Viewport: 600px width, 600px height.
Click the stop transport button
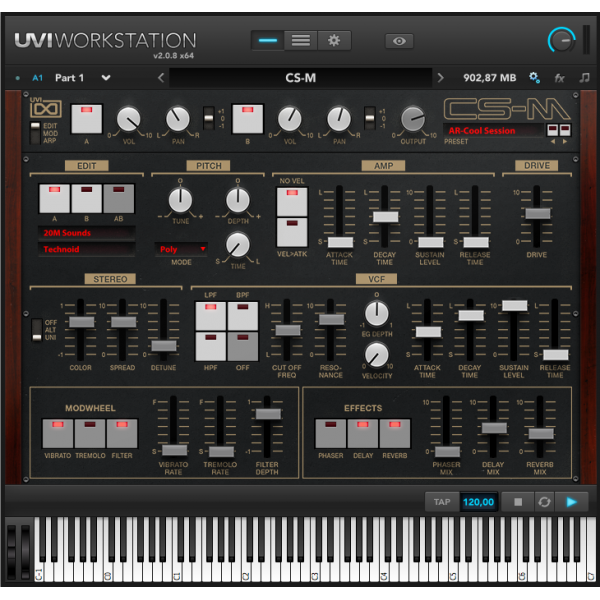[x=518, y=502]
